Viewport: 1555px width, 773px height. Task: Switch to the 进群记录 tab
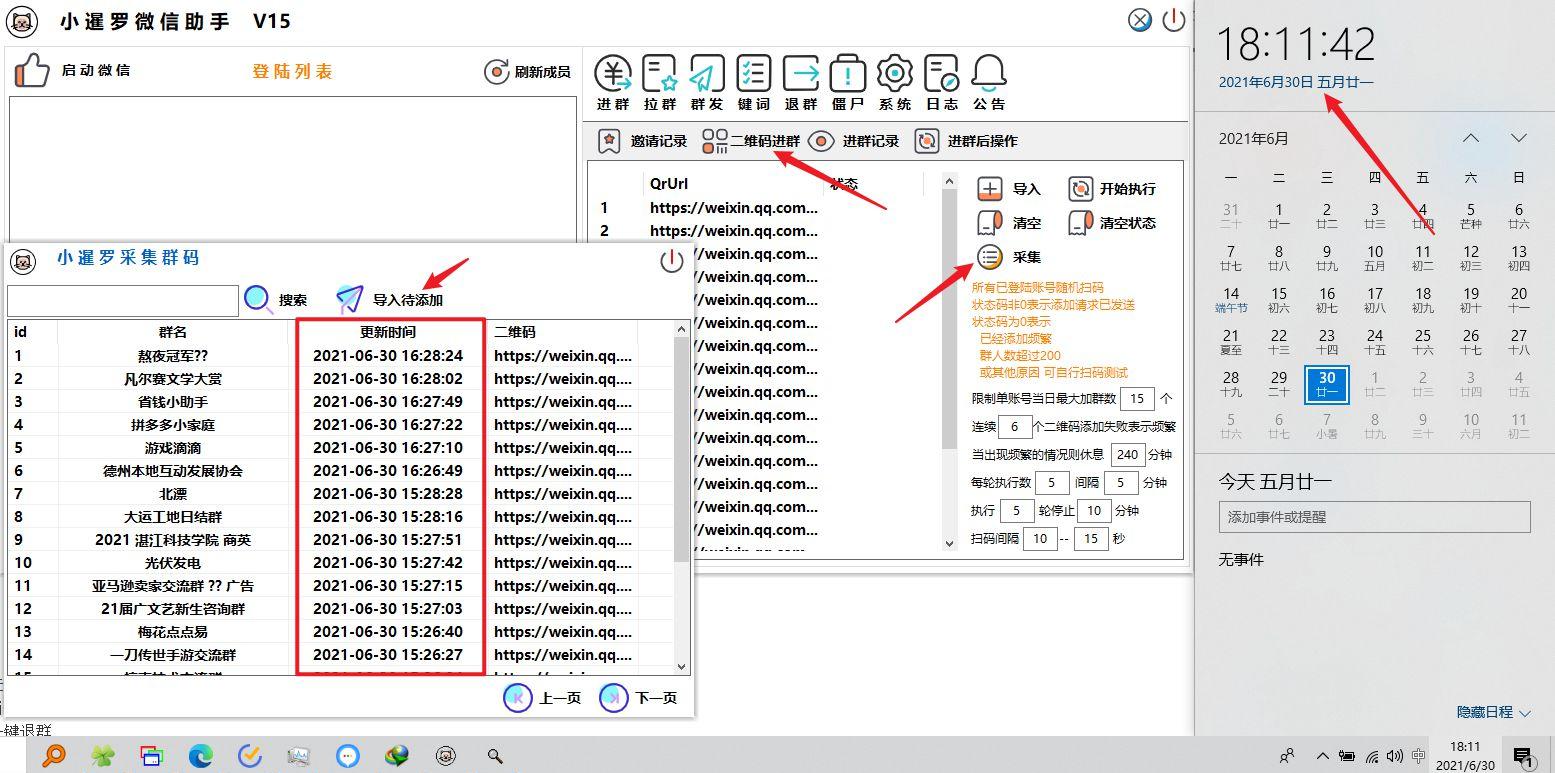(854, 141)
